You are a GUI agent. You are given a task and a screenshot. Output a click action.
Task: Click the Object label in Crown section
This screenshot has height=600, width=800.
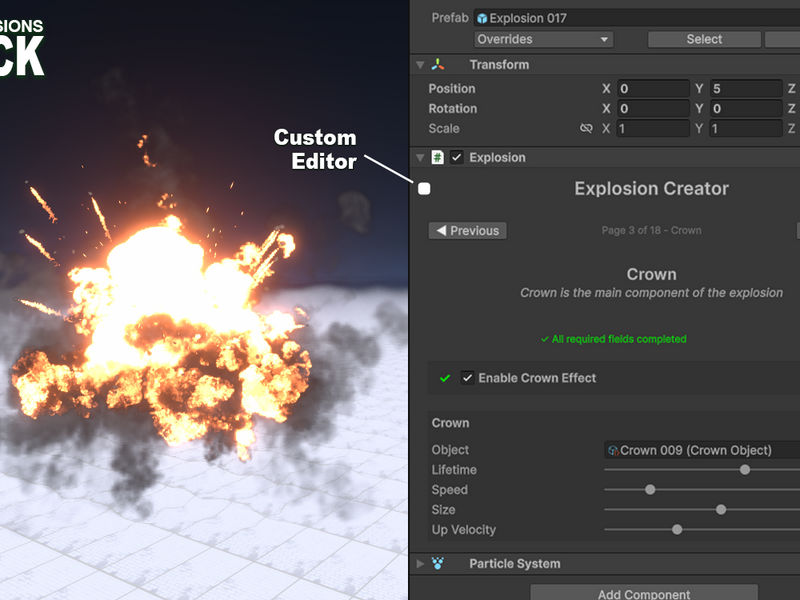[x=450, y=449]
